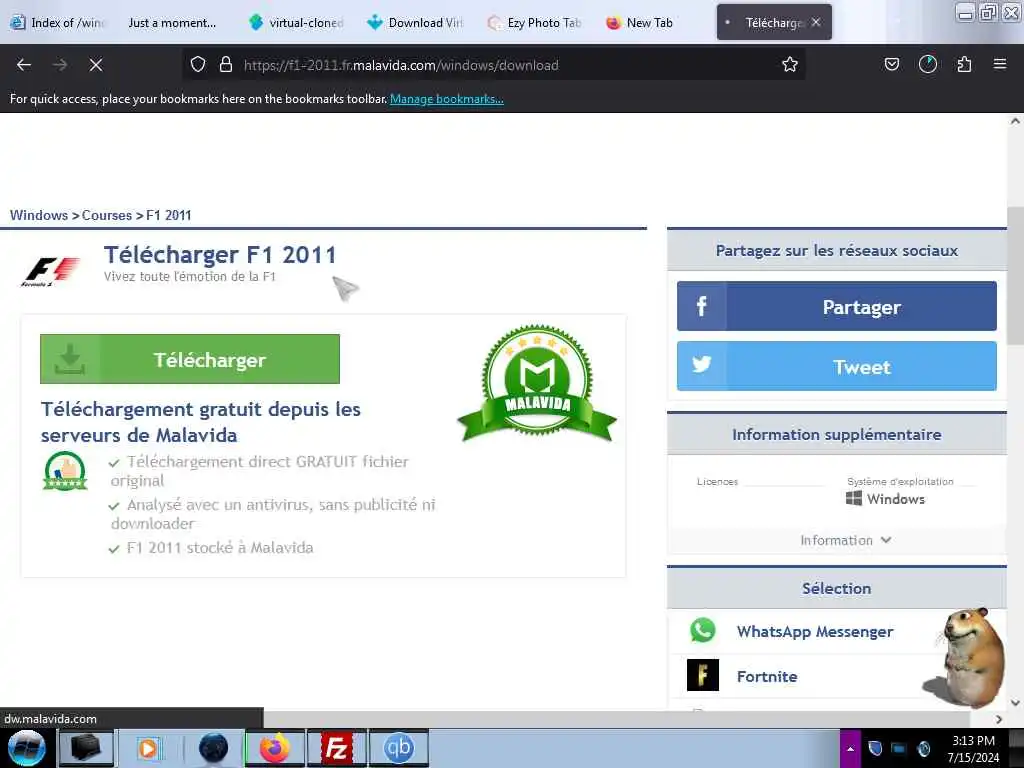Image resolution: width=1024 pixels, height=768 pixels.
Task: Click the Windows operating system logo
Action: tap(854, 498)
